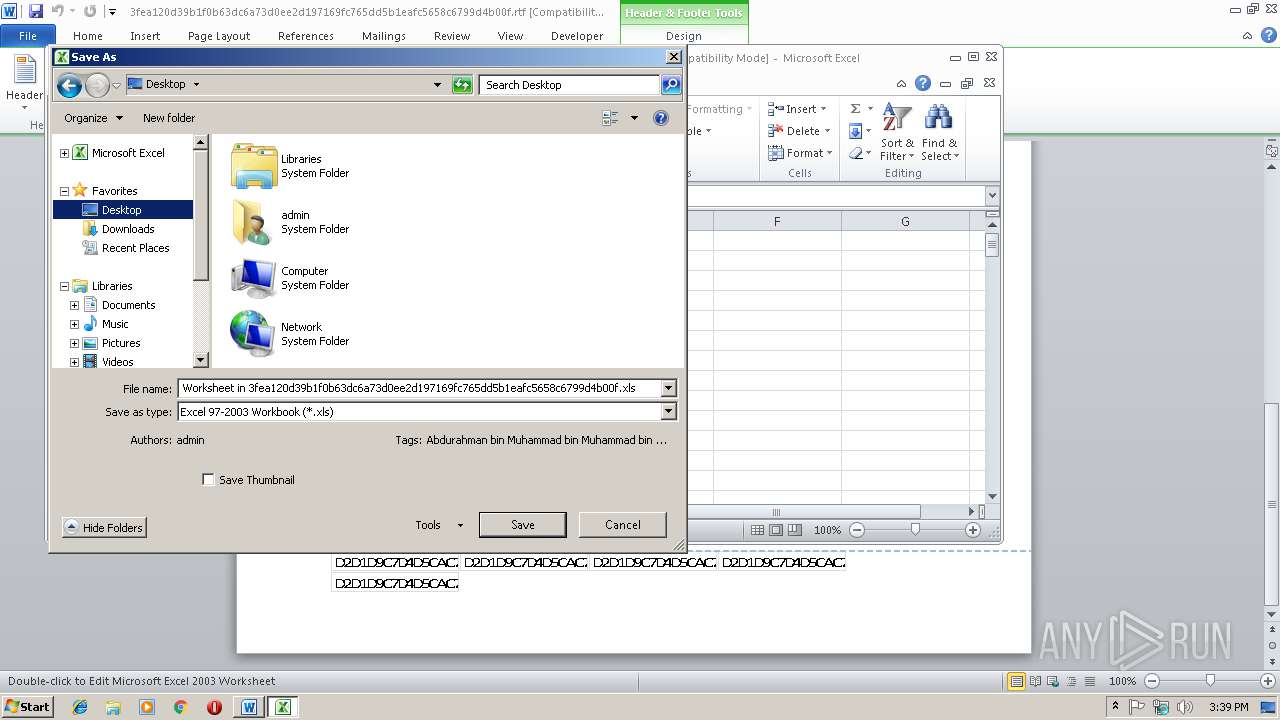Click Find & Select binoculars in Excel
Viewport: 1280px width, 720px height.
click(939, 132)
